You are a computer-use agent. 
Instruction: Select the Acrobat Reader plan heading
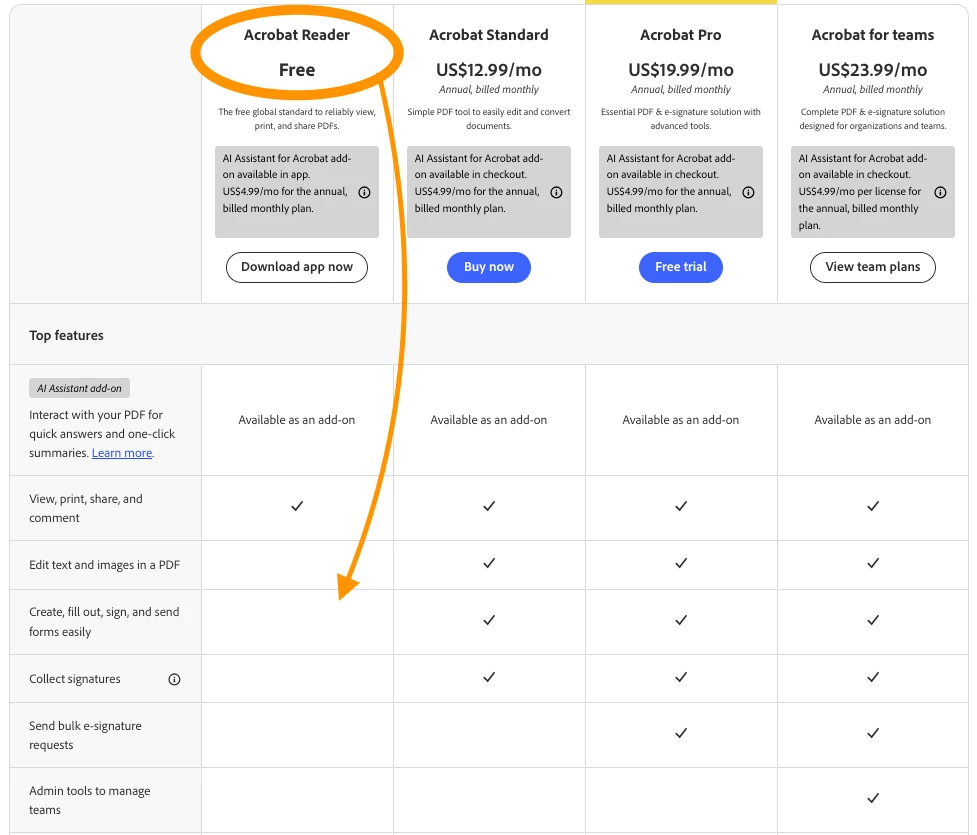(x=297, y=35)
